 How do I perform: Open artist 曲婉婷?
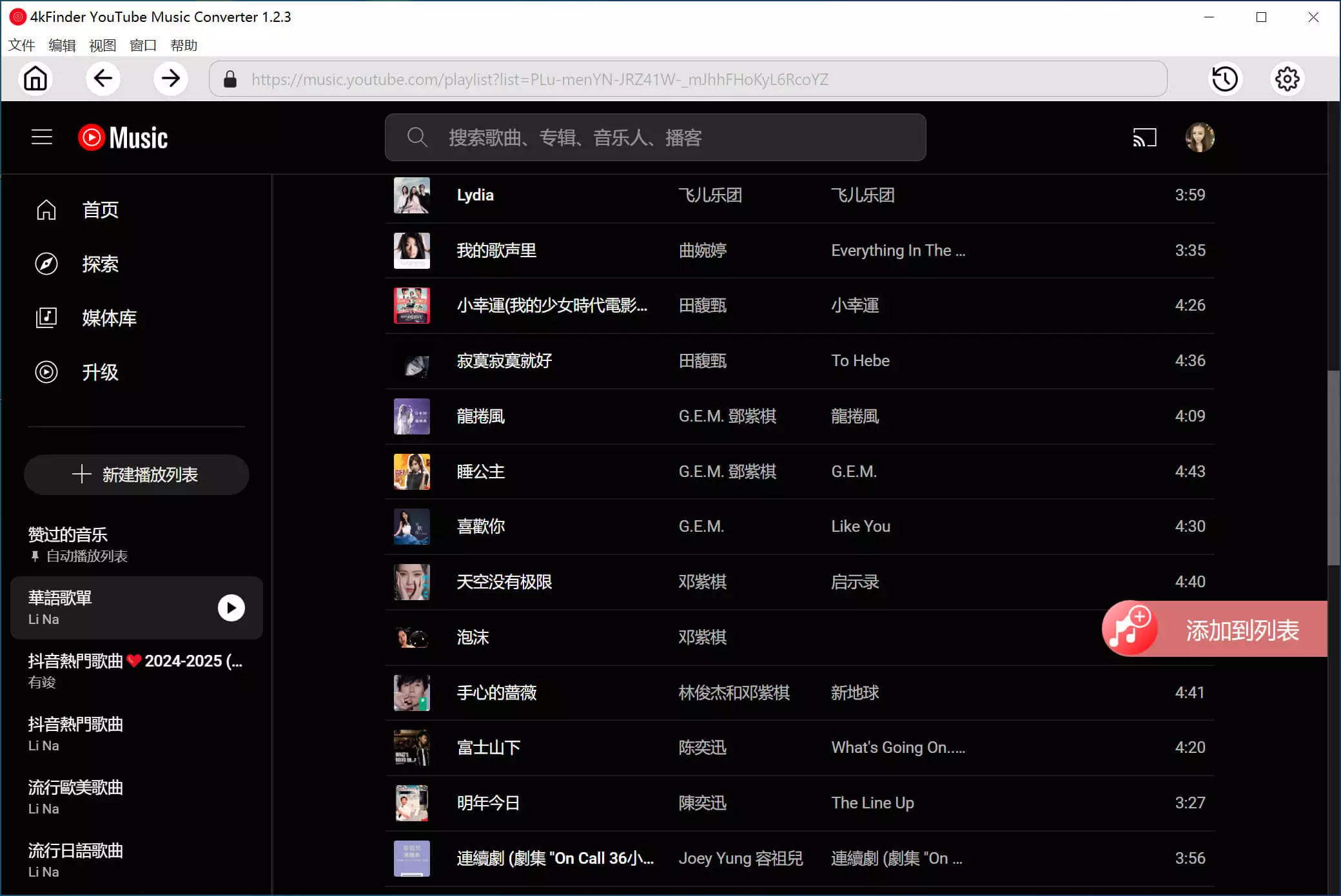pyautogui.click(x=703, y=251)
